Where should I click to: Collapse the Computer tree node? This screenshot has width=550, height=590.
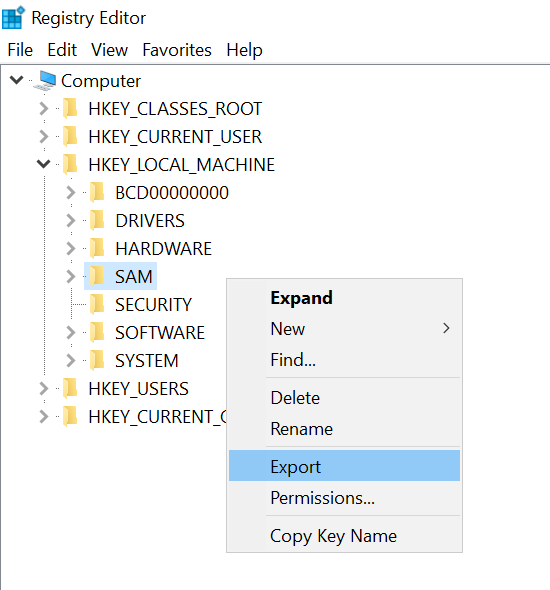point(17,80)
